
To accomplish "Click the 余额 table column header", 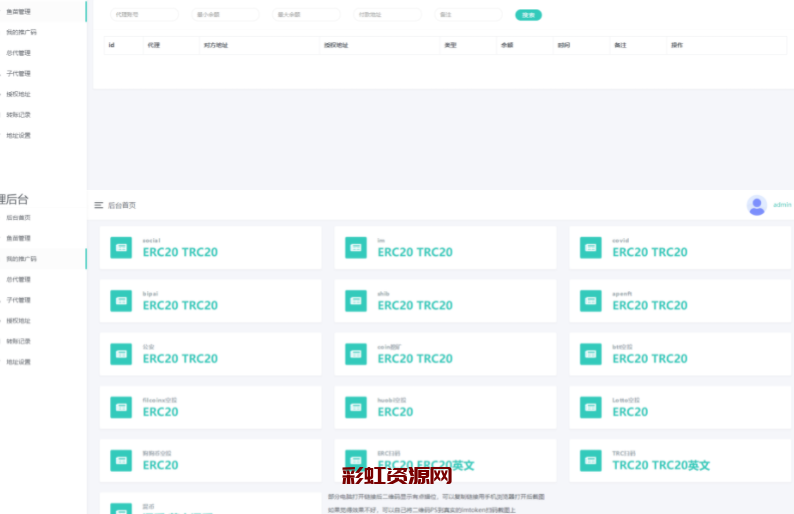I will pyautogui.click(x=506, y=45).
